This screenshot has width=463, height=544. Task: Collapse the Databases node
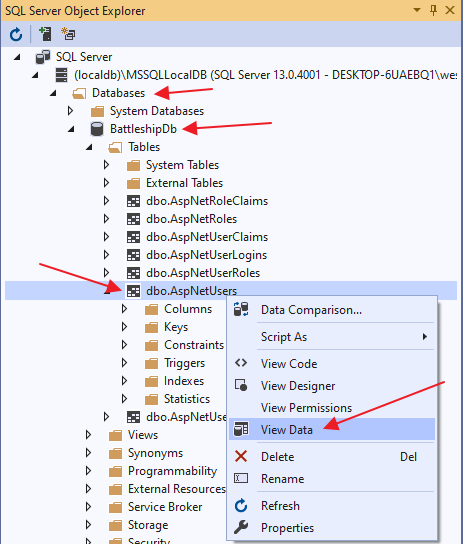(53, 93)
